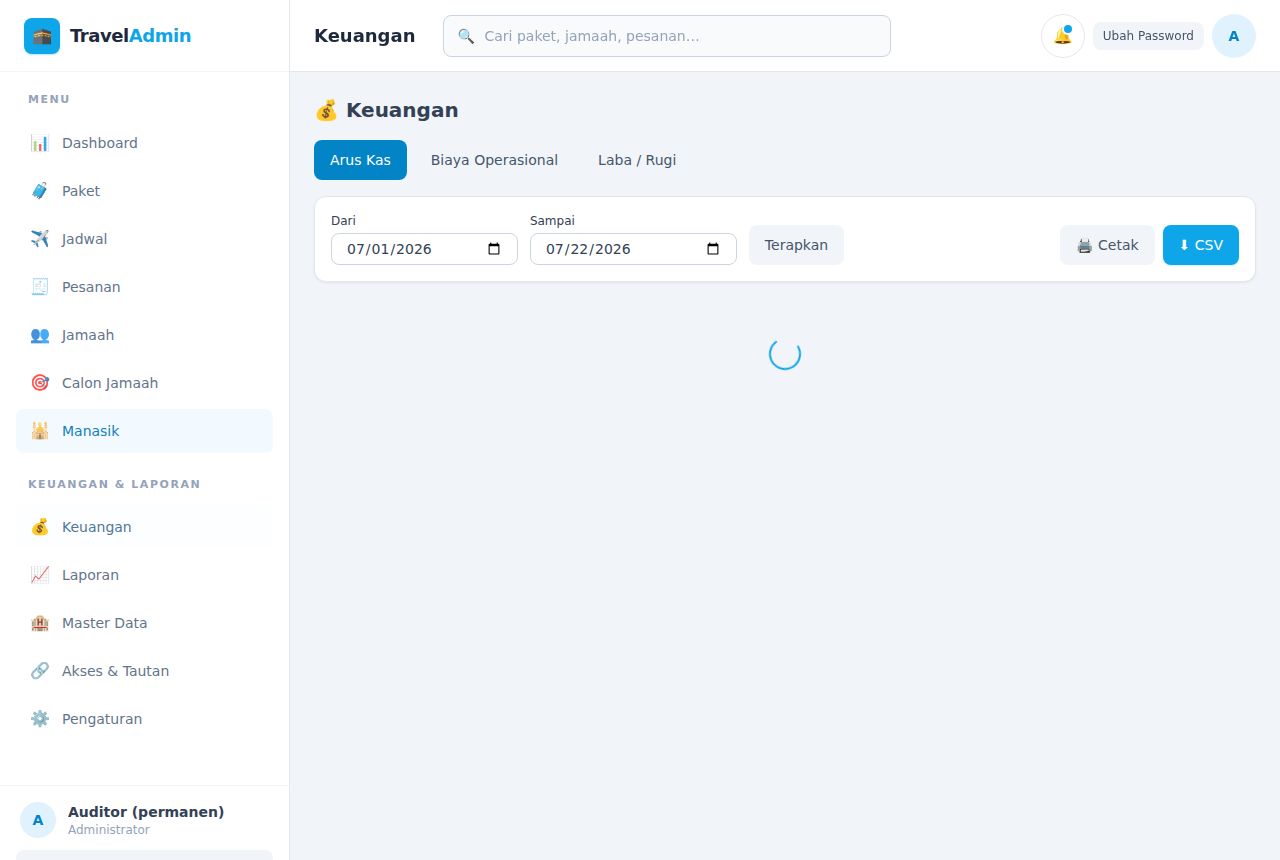This screenshot has height=860, width=1280.
Task: Click the Pesanan receipt icon
Action: (40, 287)
